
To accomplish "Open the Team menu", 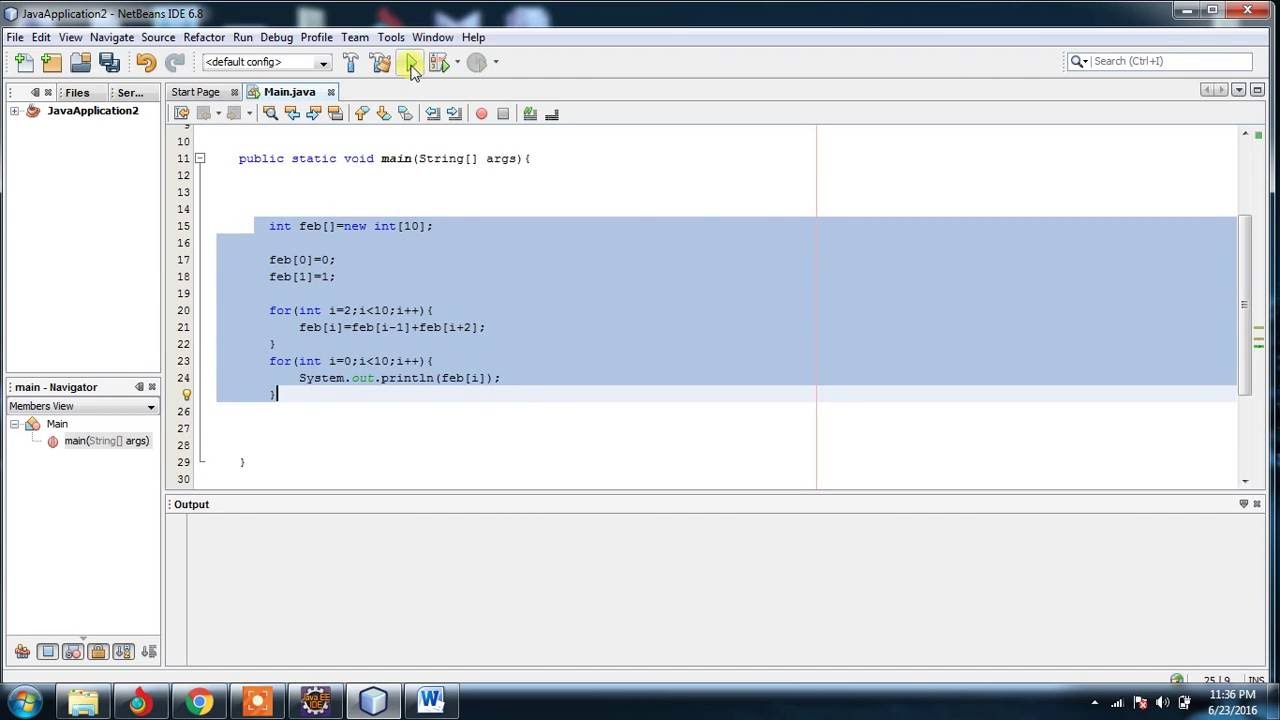I will coord(355,37).
